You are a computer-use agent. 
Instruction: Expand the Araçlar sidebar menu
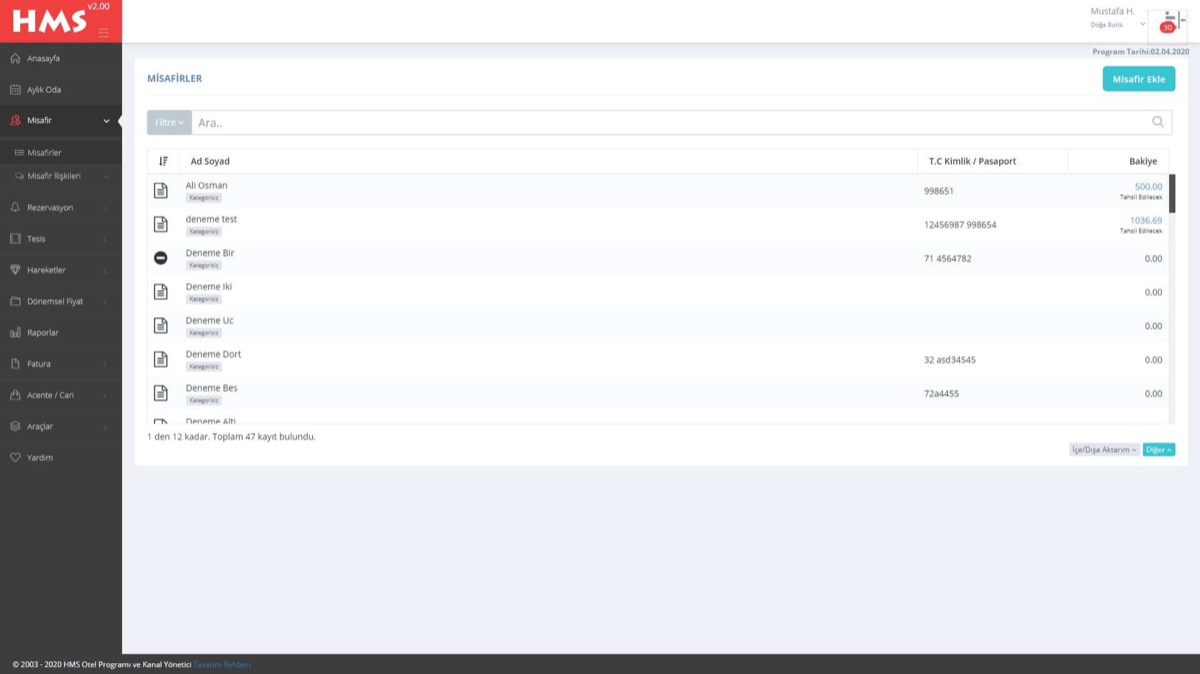[61, 426]
